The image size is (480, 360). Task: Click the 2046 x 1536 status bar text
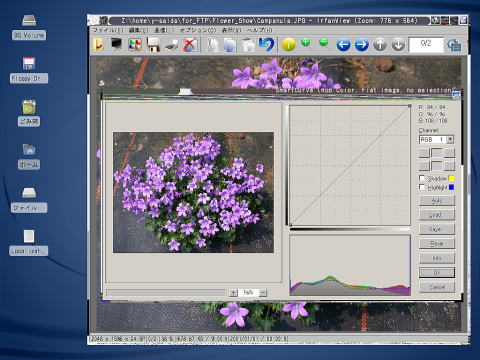point(118,339)
